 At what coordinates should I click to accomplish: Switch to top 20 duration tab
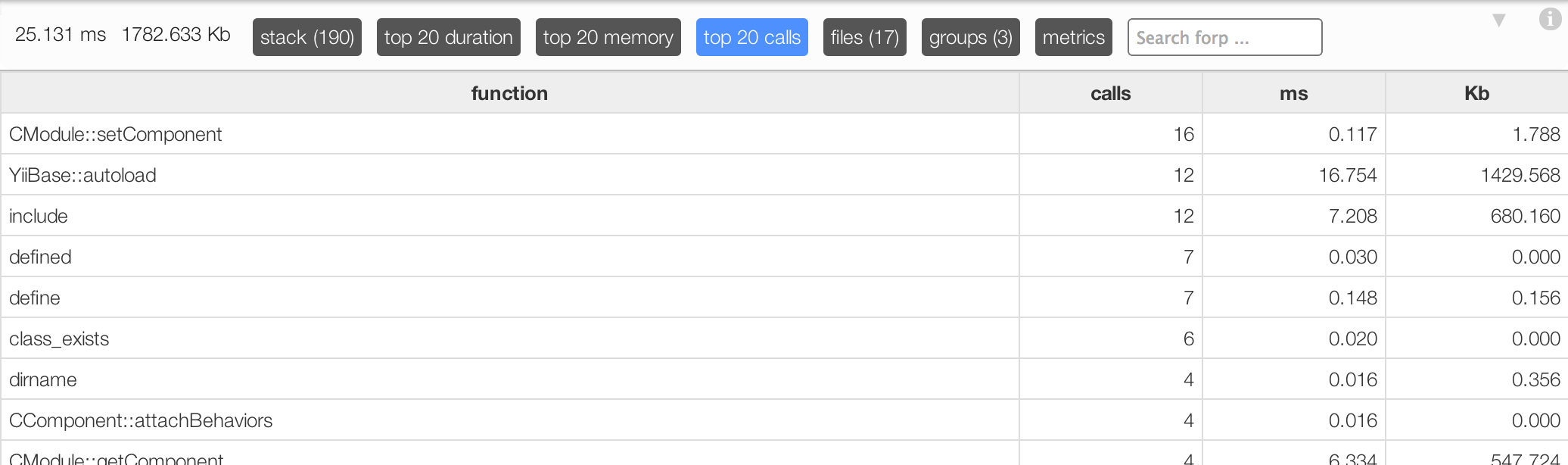(449, 37)
